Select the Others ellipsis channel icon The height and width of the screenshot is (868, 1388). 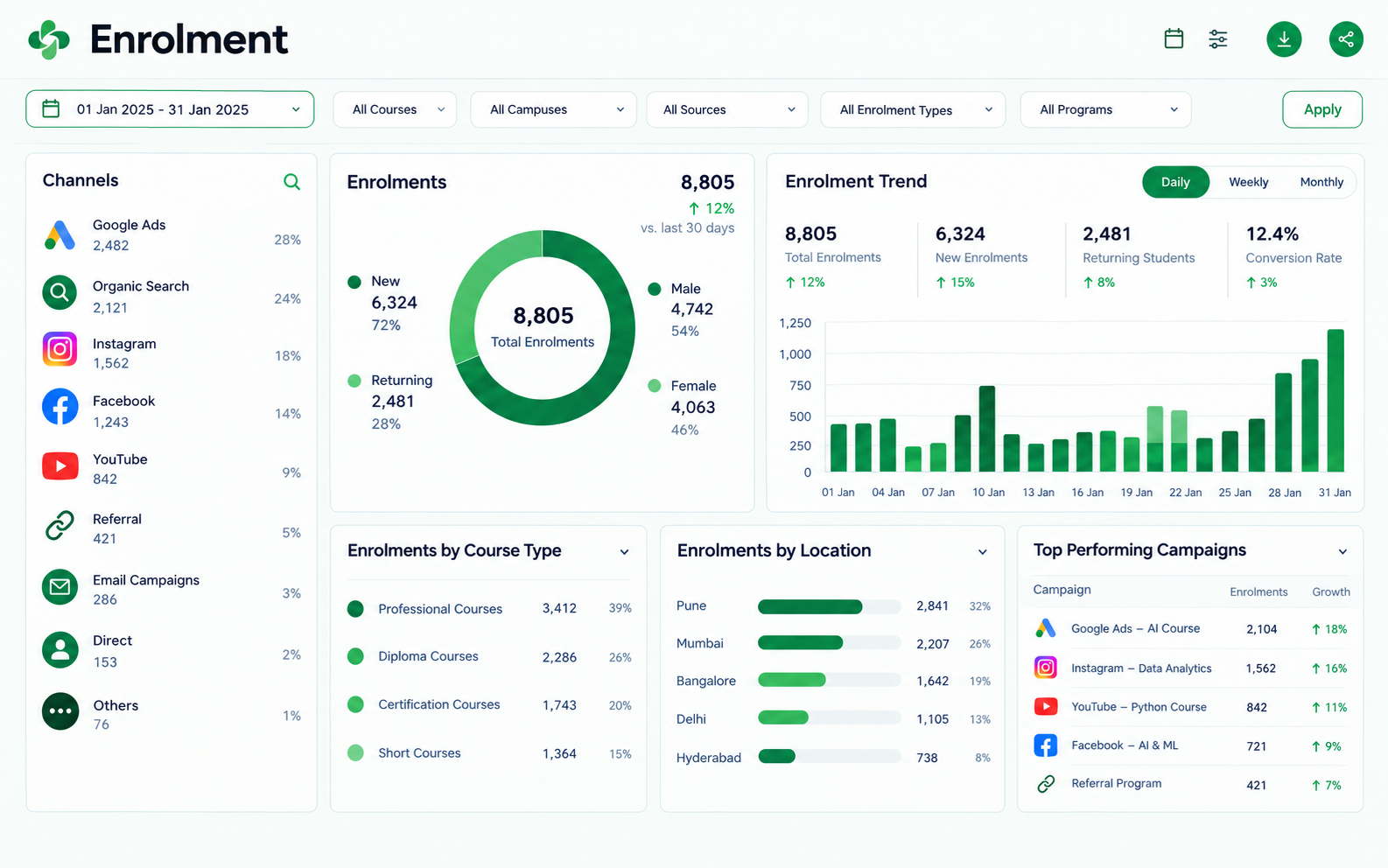click(60, 711)
